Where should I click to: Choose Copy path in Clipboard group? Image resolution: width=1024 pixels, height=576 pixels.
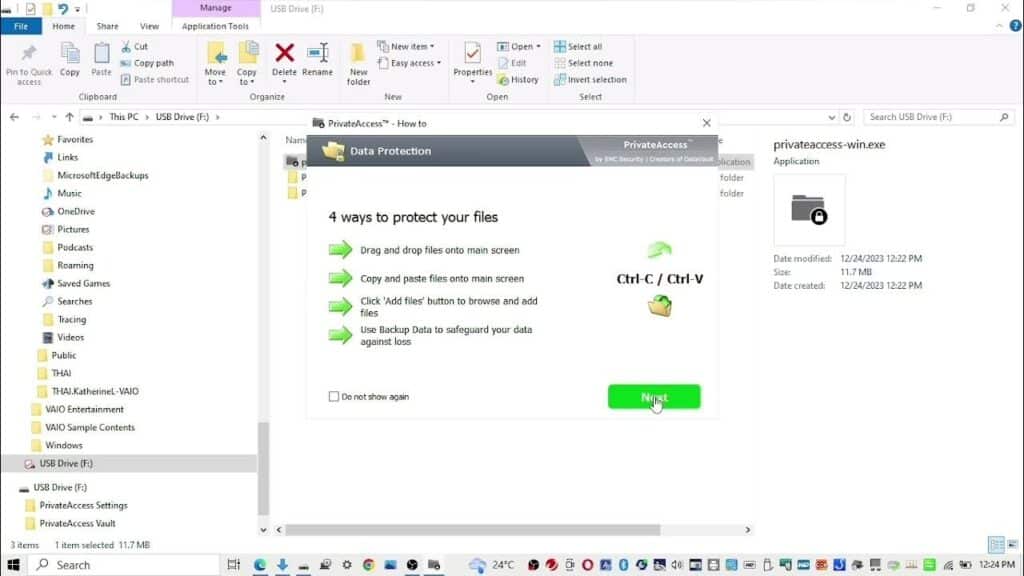click(148, 63)
